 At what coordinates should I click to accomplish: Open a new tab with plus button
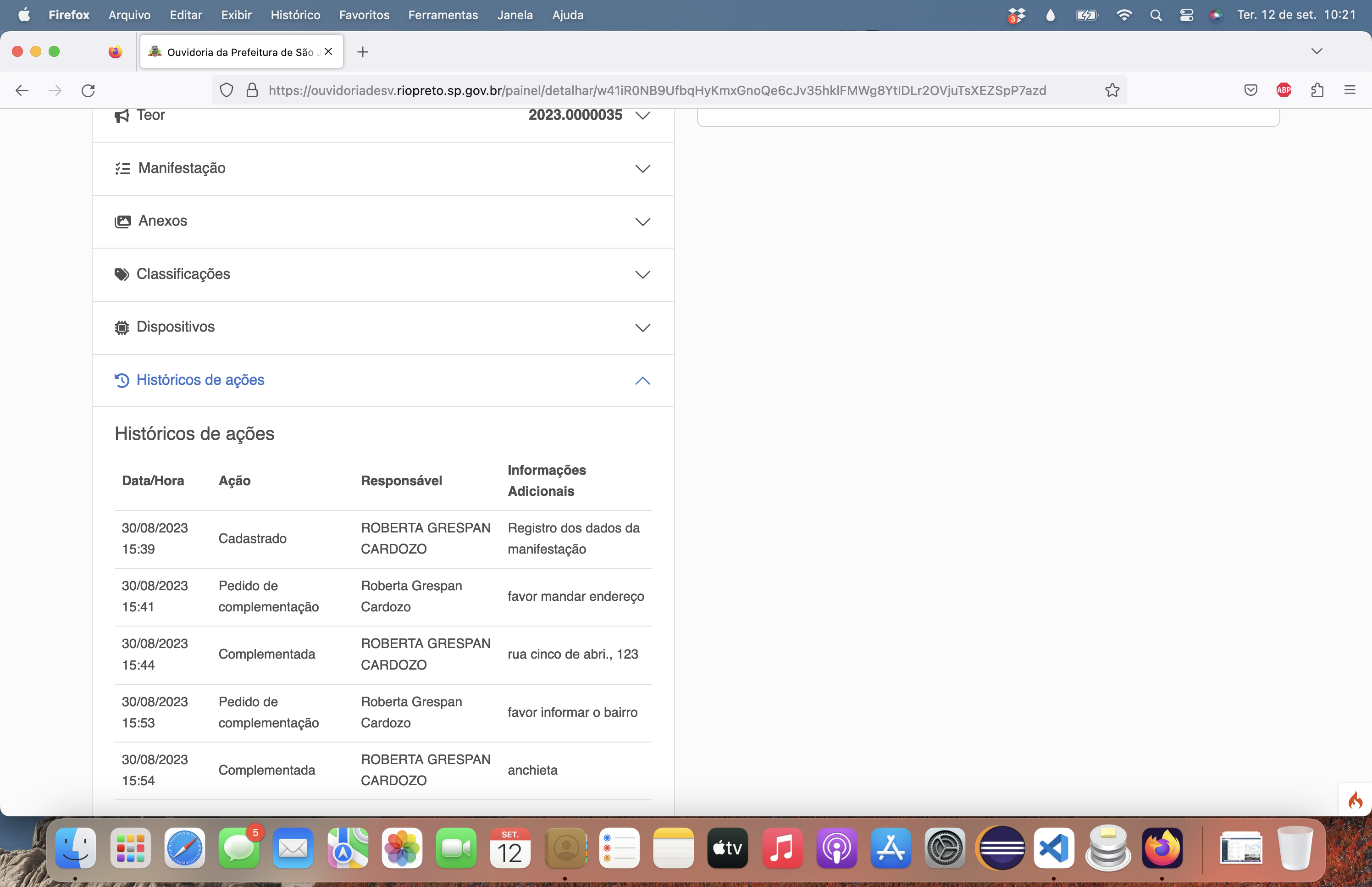(362, 52)
